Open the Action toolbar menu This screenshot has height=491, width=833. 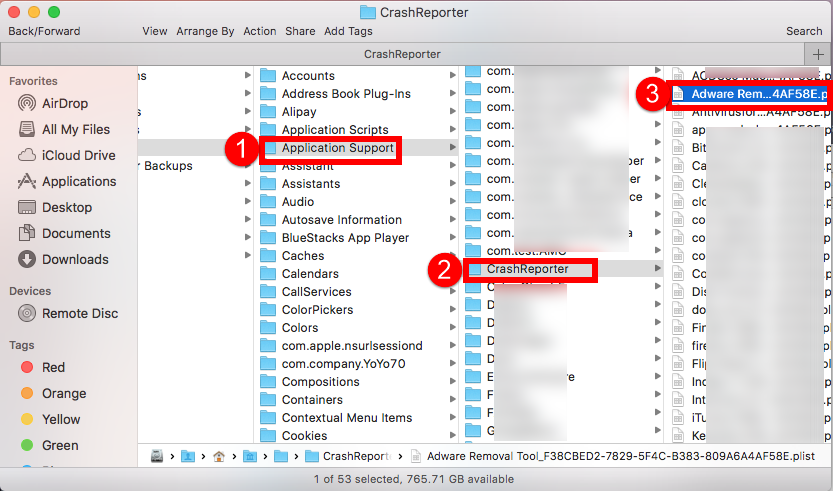(x=260, y=31)
